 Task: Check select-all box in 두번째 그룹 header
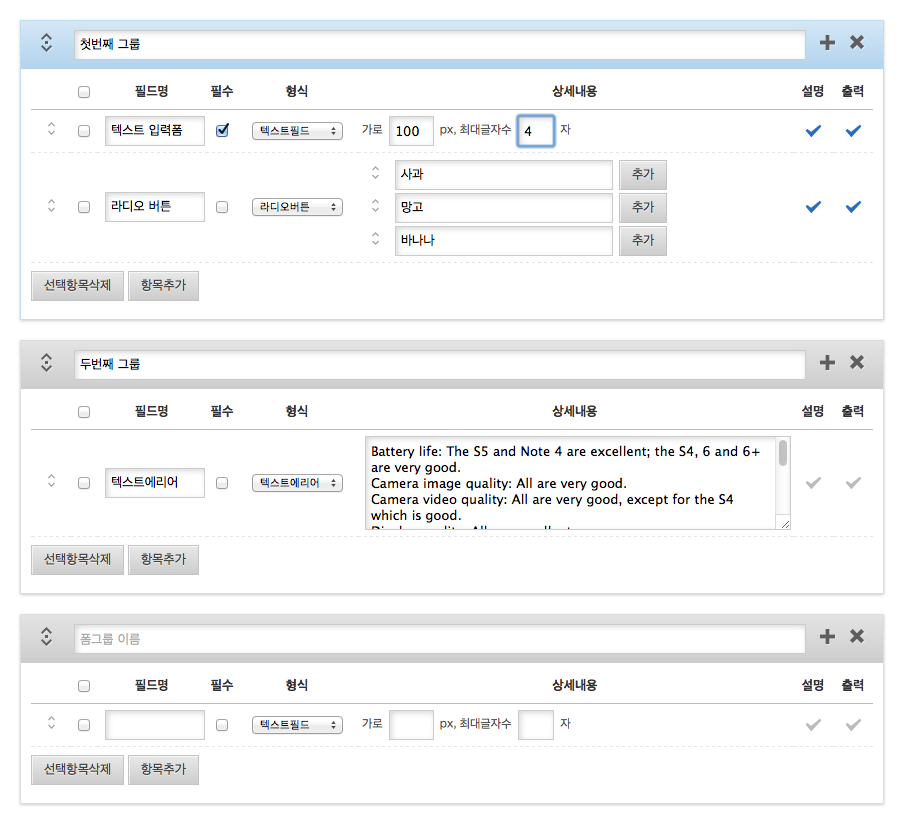84,411
